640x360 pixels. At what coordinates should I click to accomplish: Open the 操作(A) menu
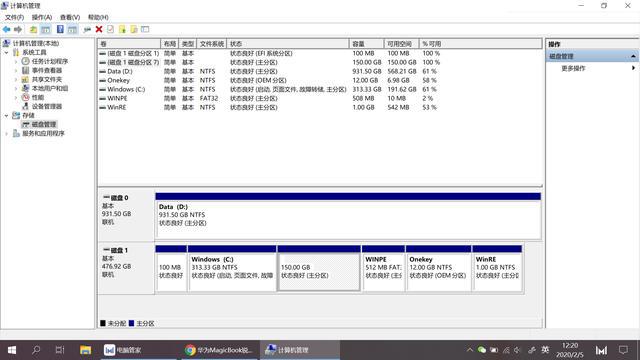[42, 17]
